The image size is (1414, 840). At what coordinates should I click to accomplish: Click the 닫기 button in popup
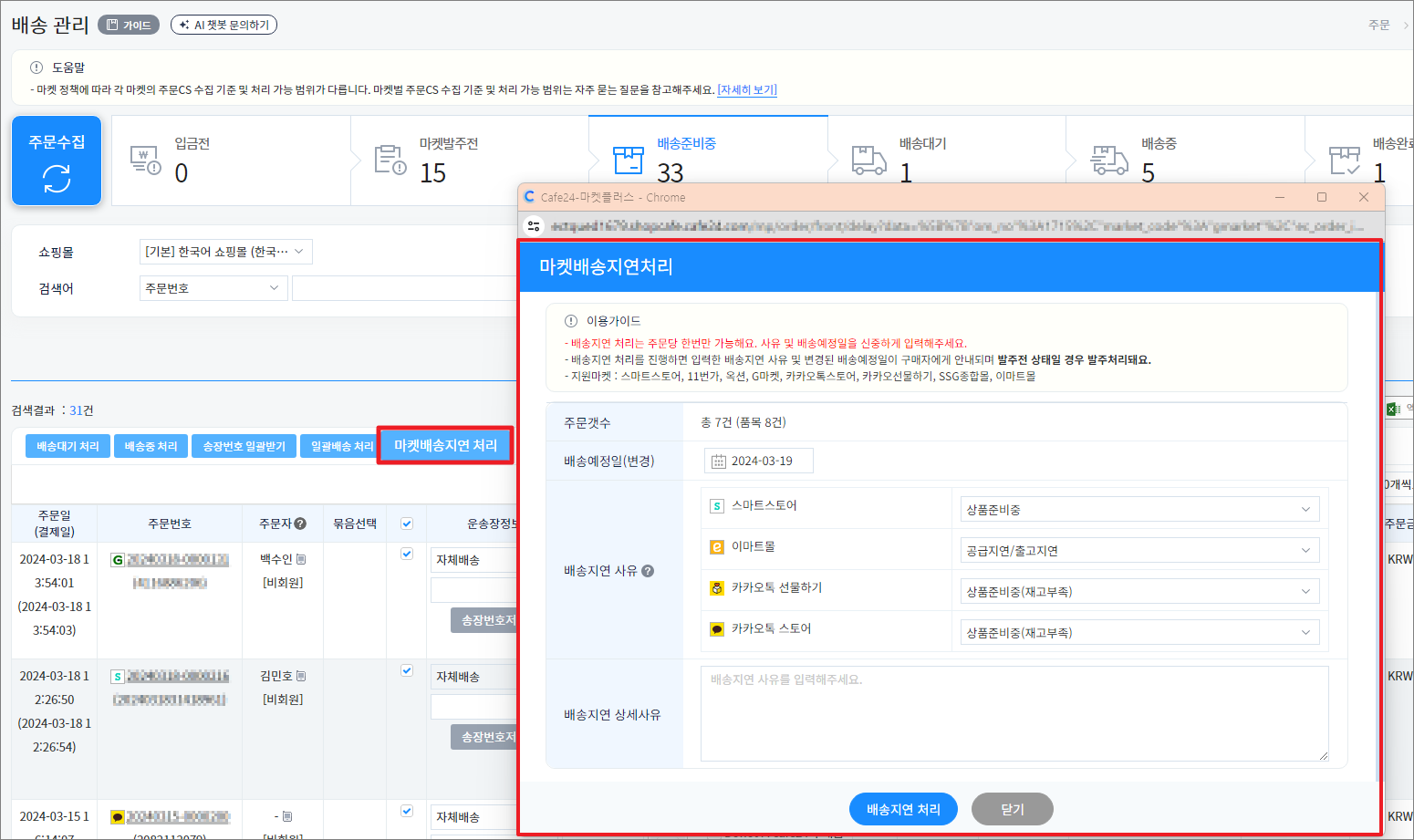pyautogui.click(x=1013, y=809)
